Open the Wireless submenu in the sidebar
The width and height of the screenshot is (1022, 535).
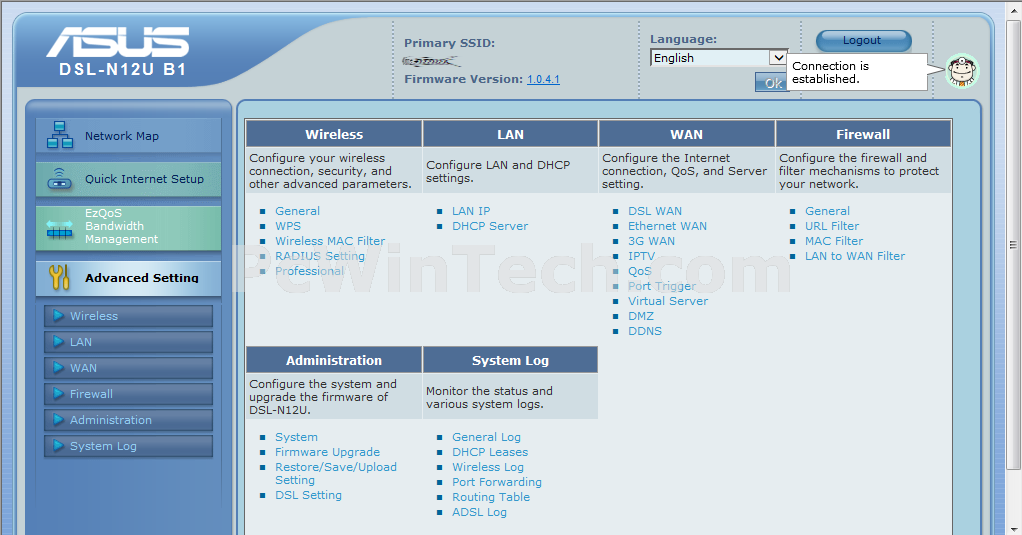point(128,316)
